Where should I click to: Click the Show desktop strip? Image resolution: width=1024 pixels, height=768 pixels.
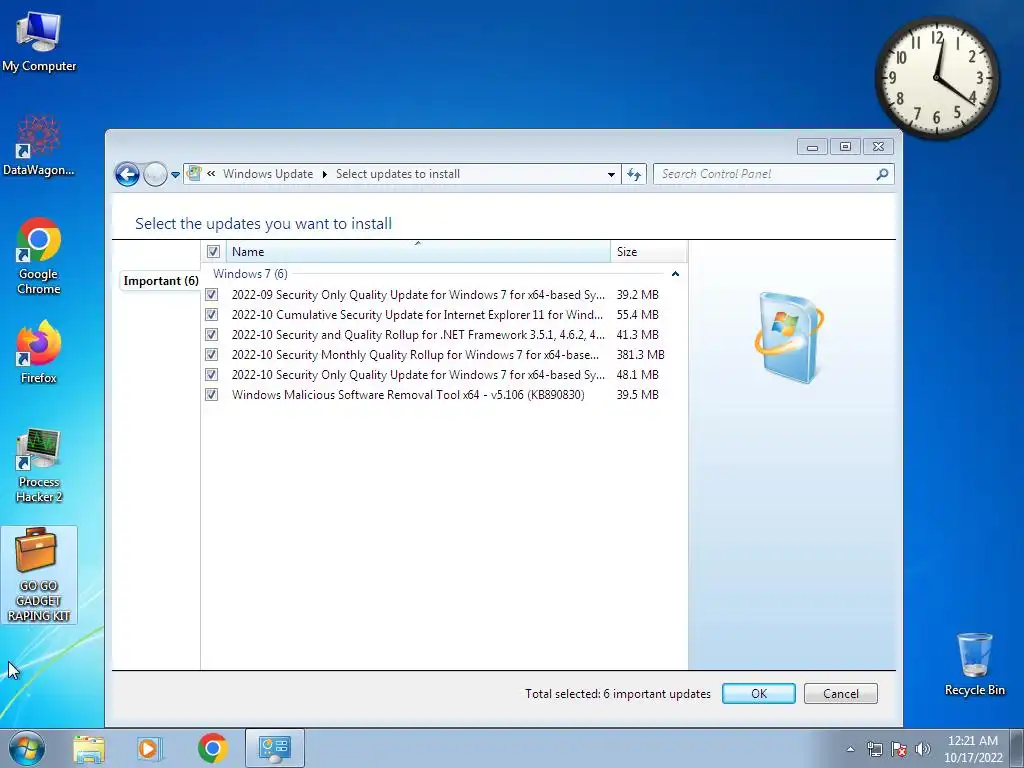click(1017, 748)
